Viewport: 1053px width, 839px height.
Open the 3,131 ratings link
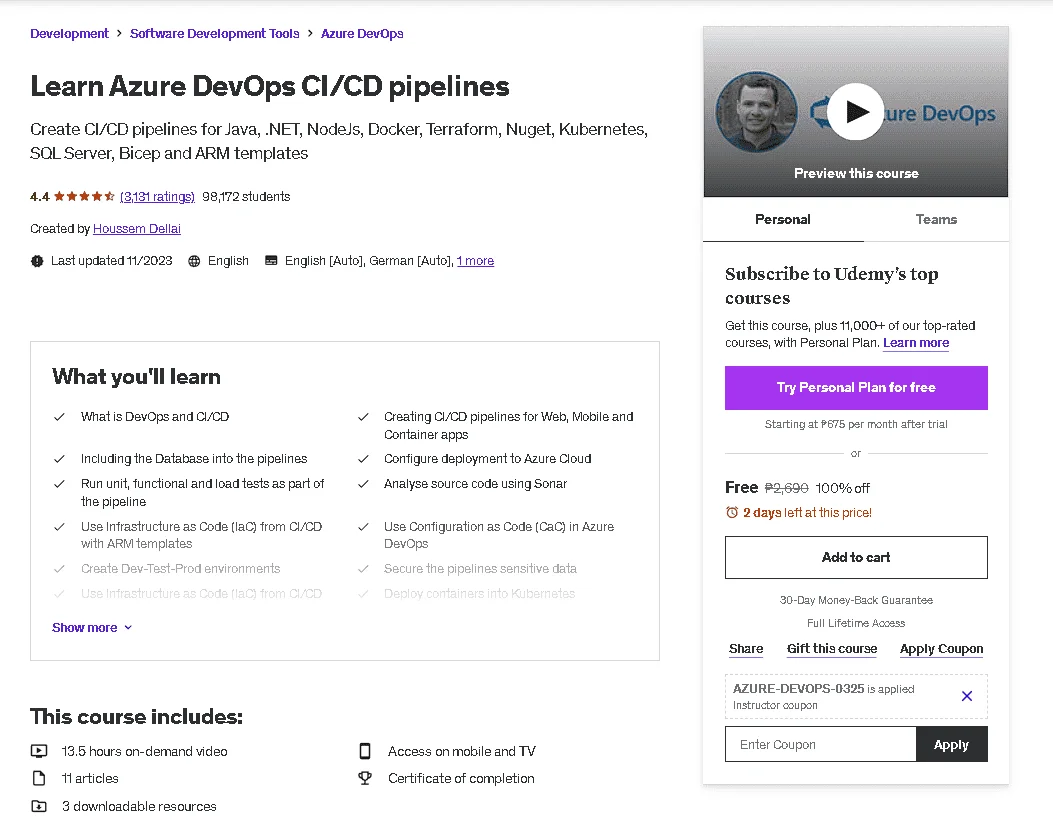click(x=157, y=196)
